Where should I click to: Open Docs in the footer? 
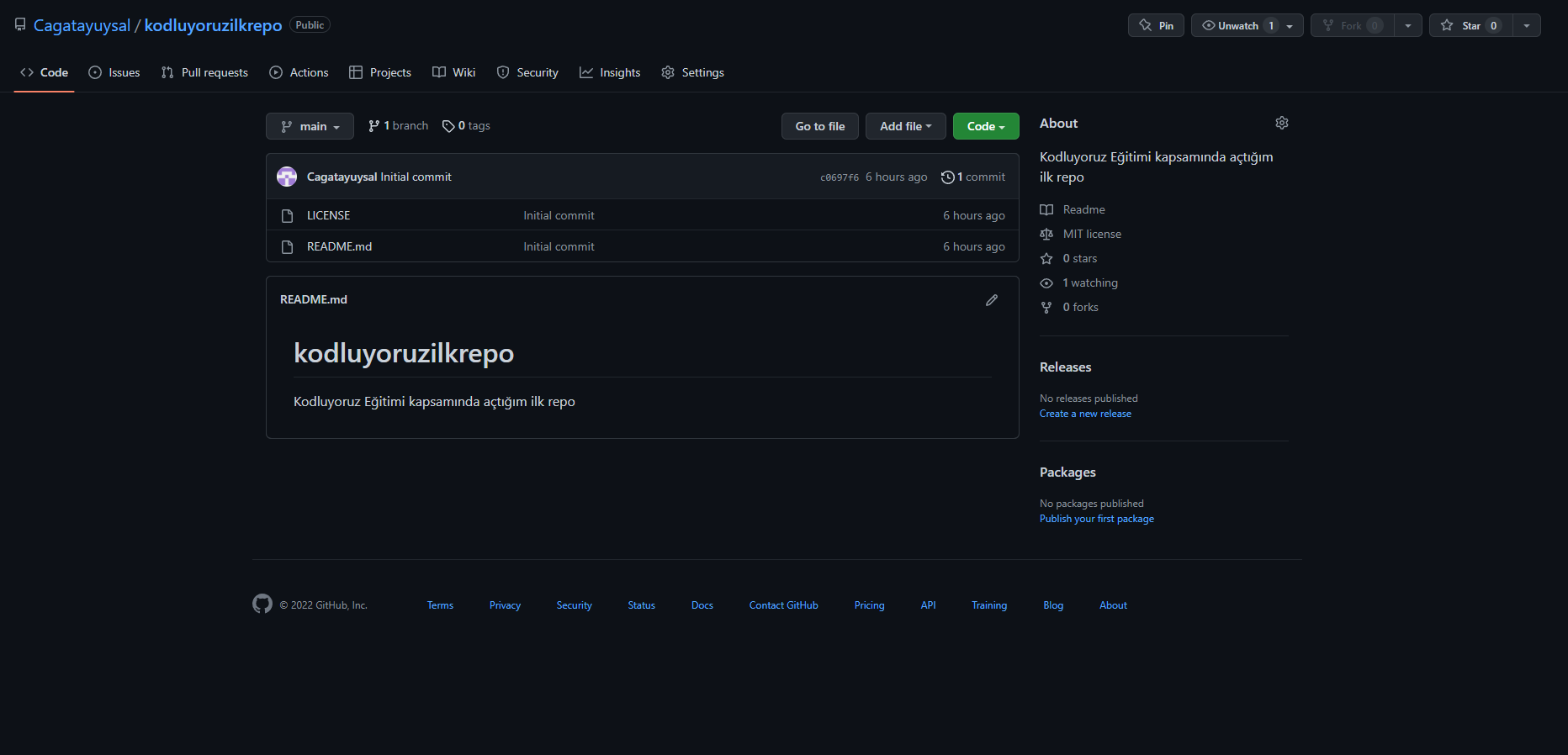702,605
